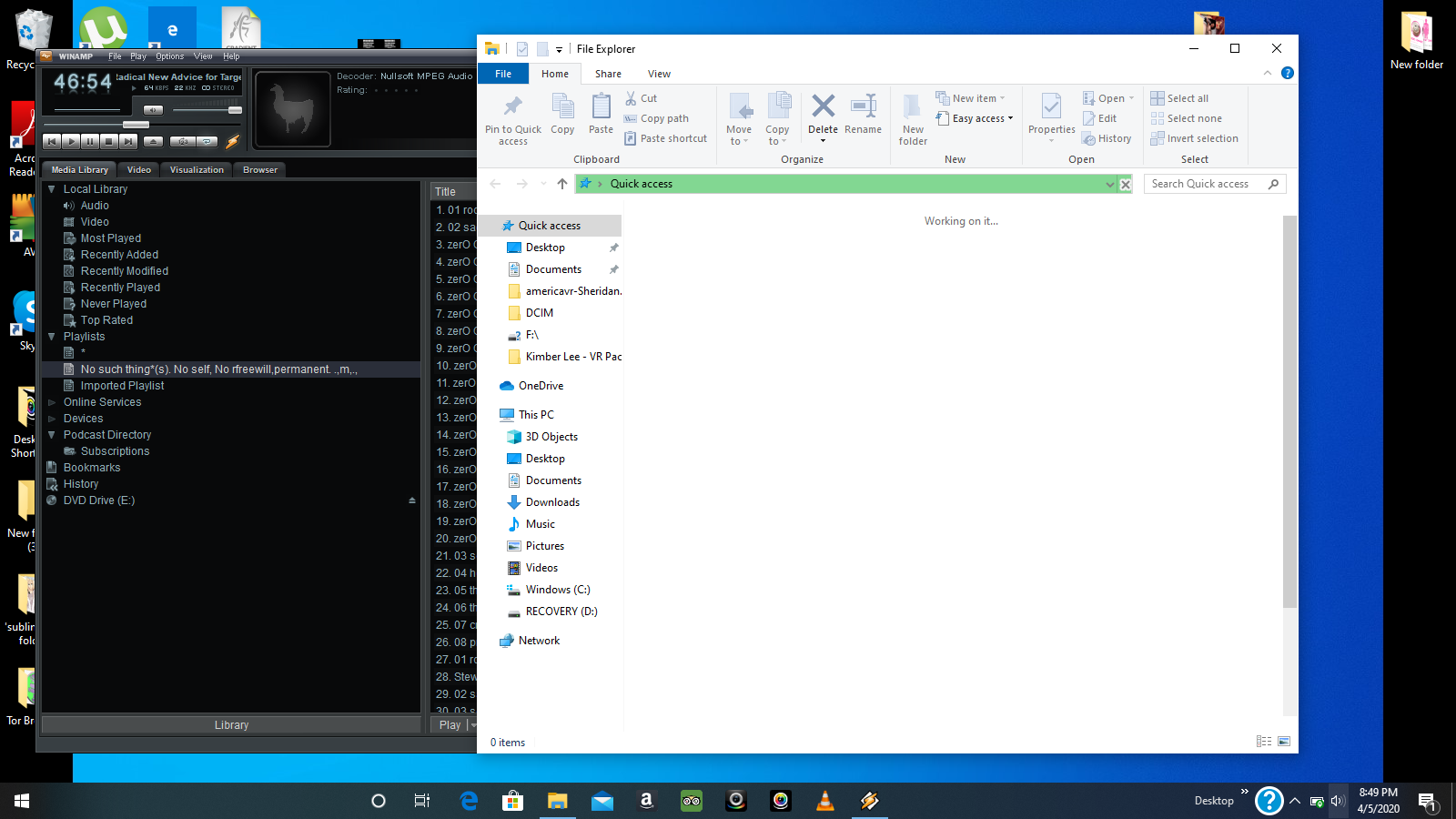Switch to Winamp Visualization tab
This screenshot has height=819, width=1456.
click(x=197, y=169)
